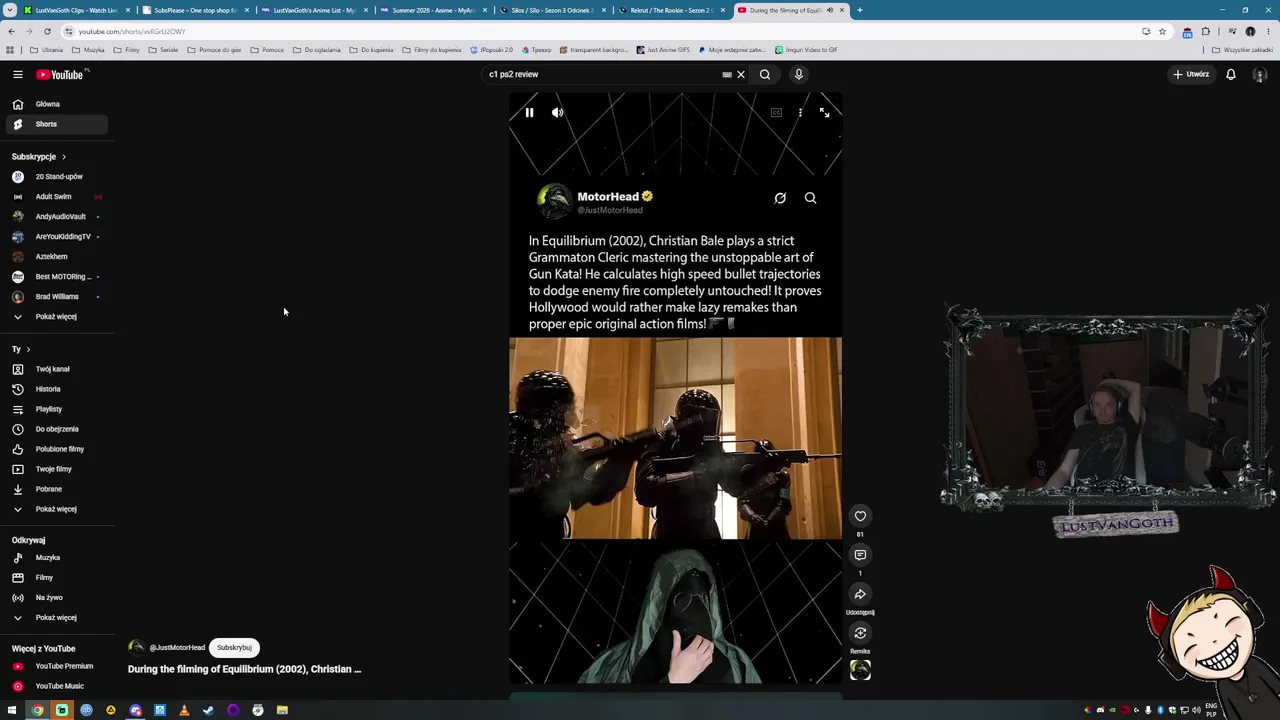Open the comments on the Short

coord(860,555)
